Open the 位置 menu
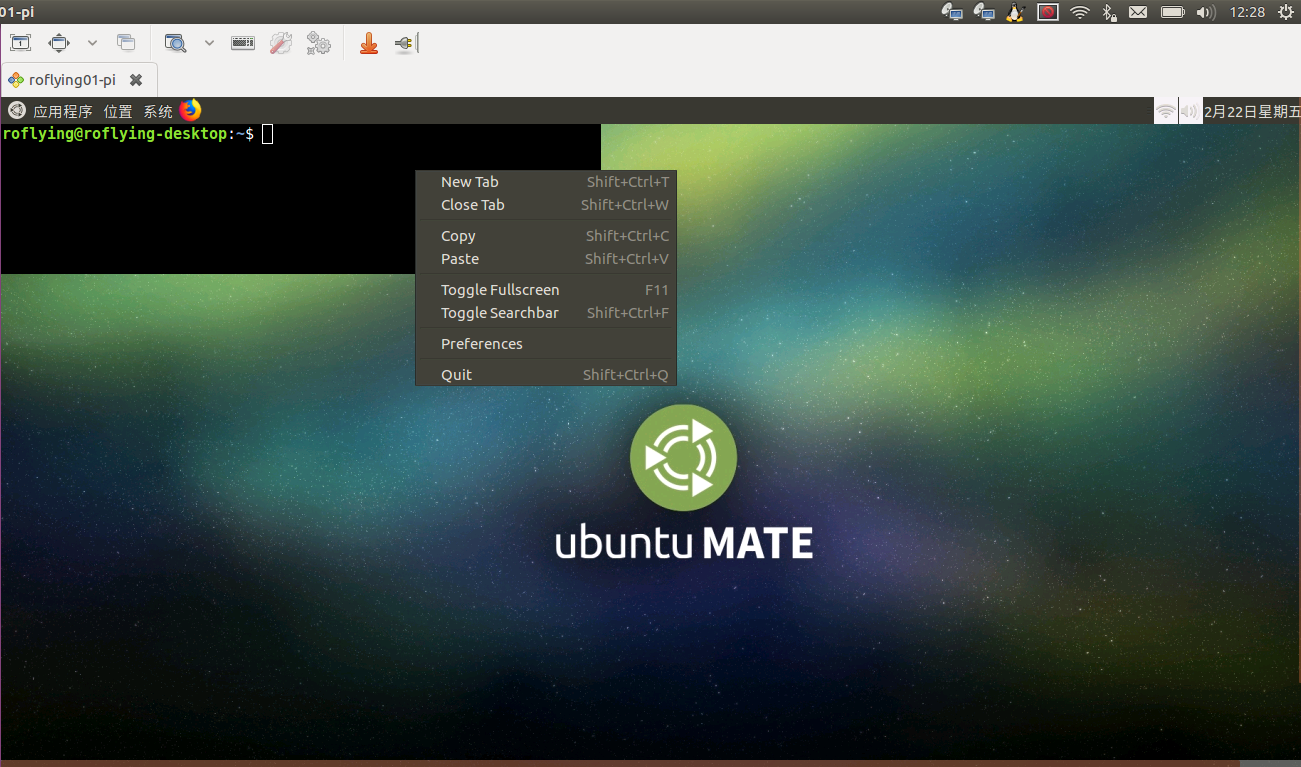1301x767 pixels. pos(118,111)
